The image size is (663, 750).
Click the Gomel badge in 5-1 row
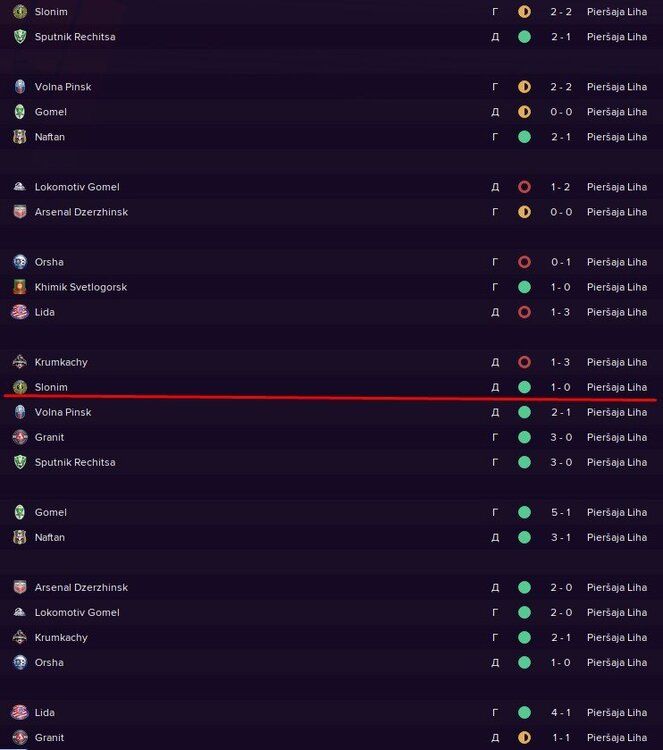[19, 512]
